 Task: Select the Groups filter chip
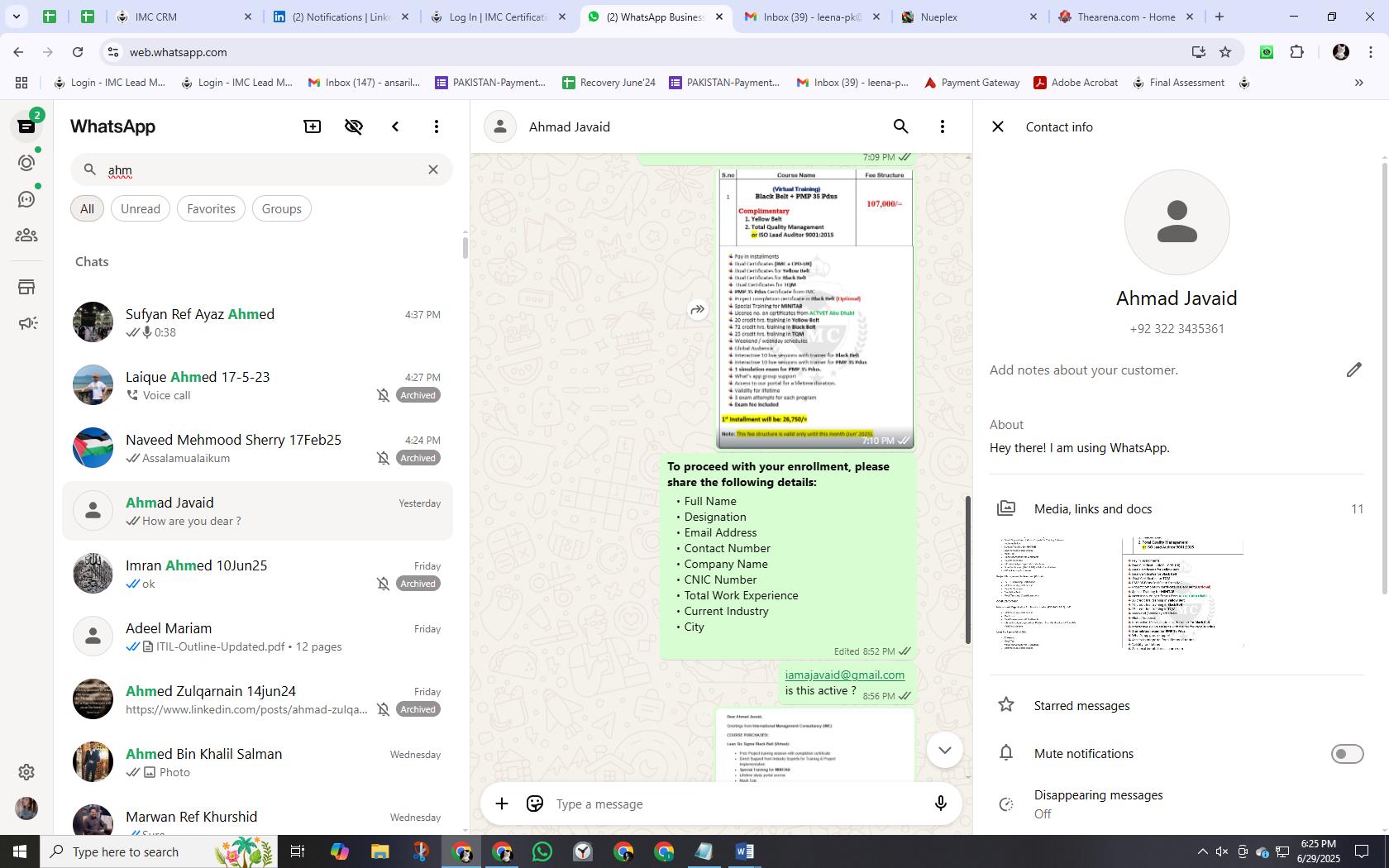282,209
